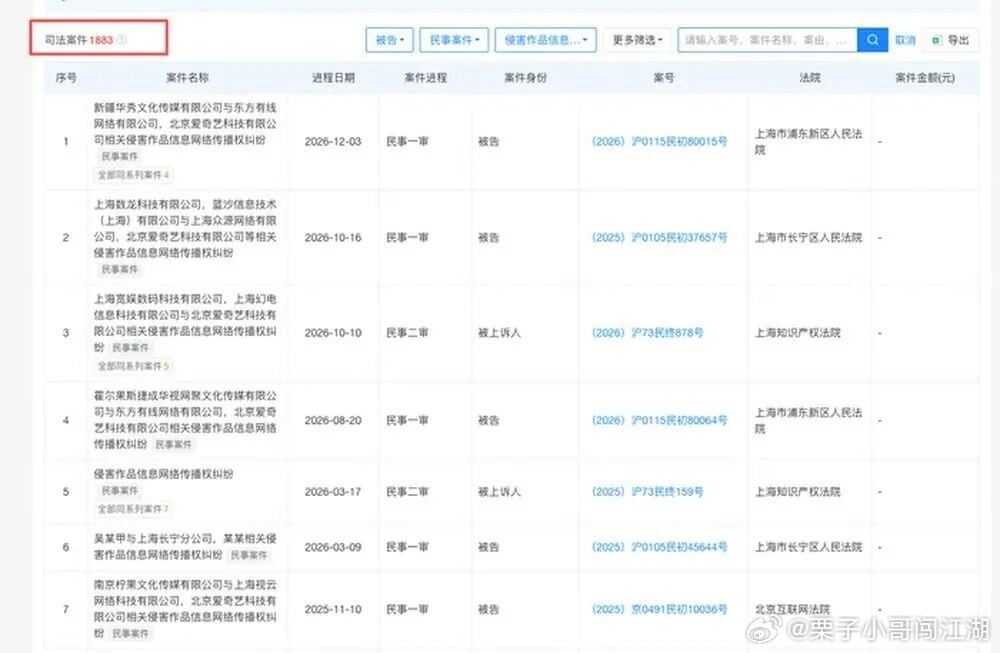Viewport: 1000px width, 653px height.
Task: Click 民事二审 in row 3
Action: pyautogui.click(x=407, y=333)
